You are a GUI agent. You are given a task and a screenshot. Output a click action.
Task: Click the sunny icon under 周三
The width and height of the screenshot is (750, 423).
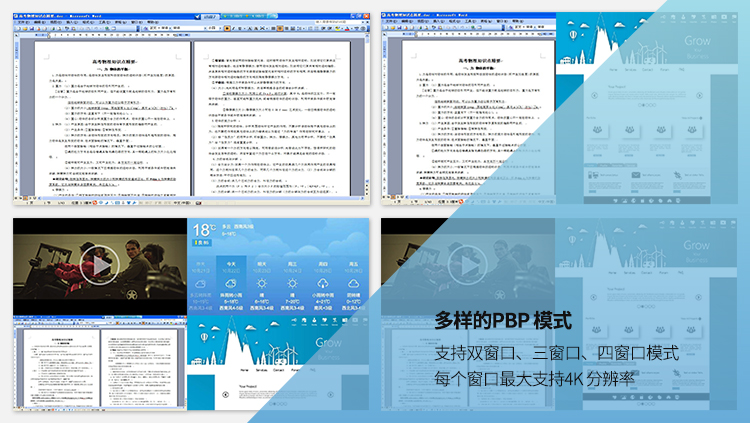pos(292,283)
